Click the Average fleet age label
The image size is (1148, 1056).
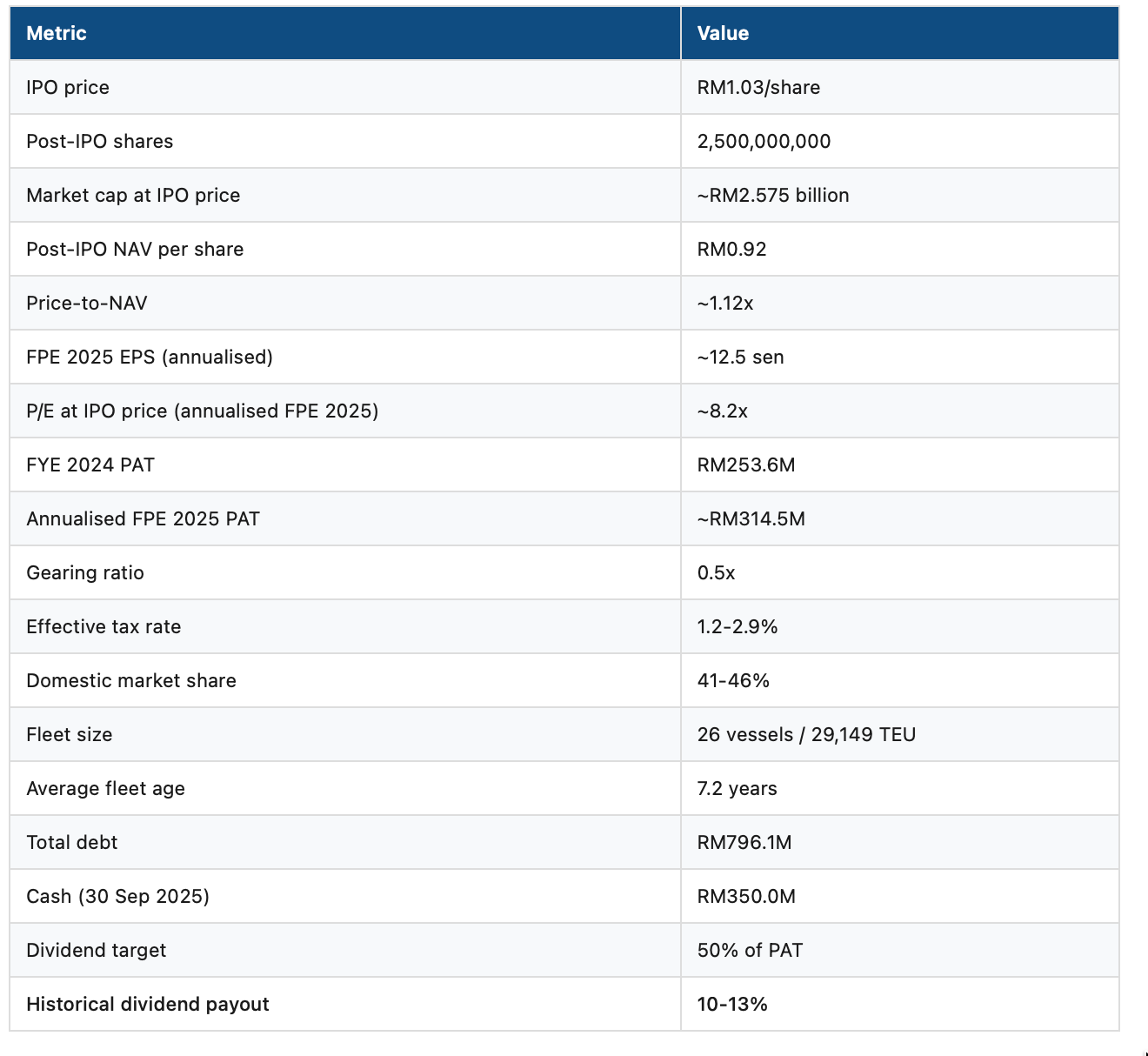[106, 788]
